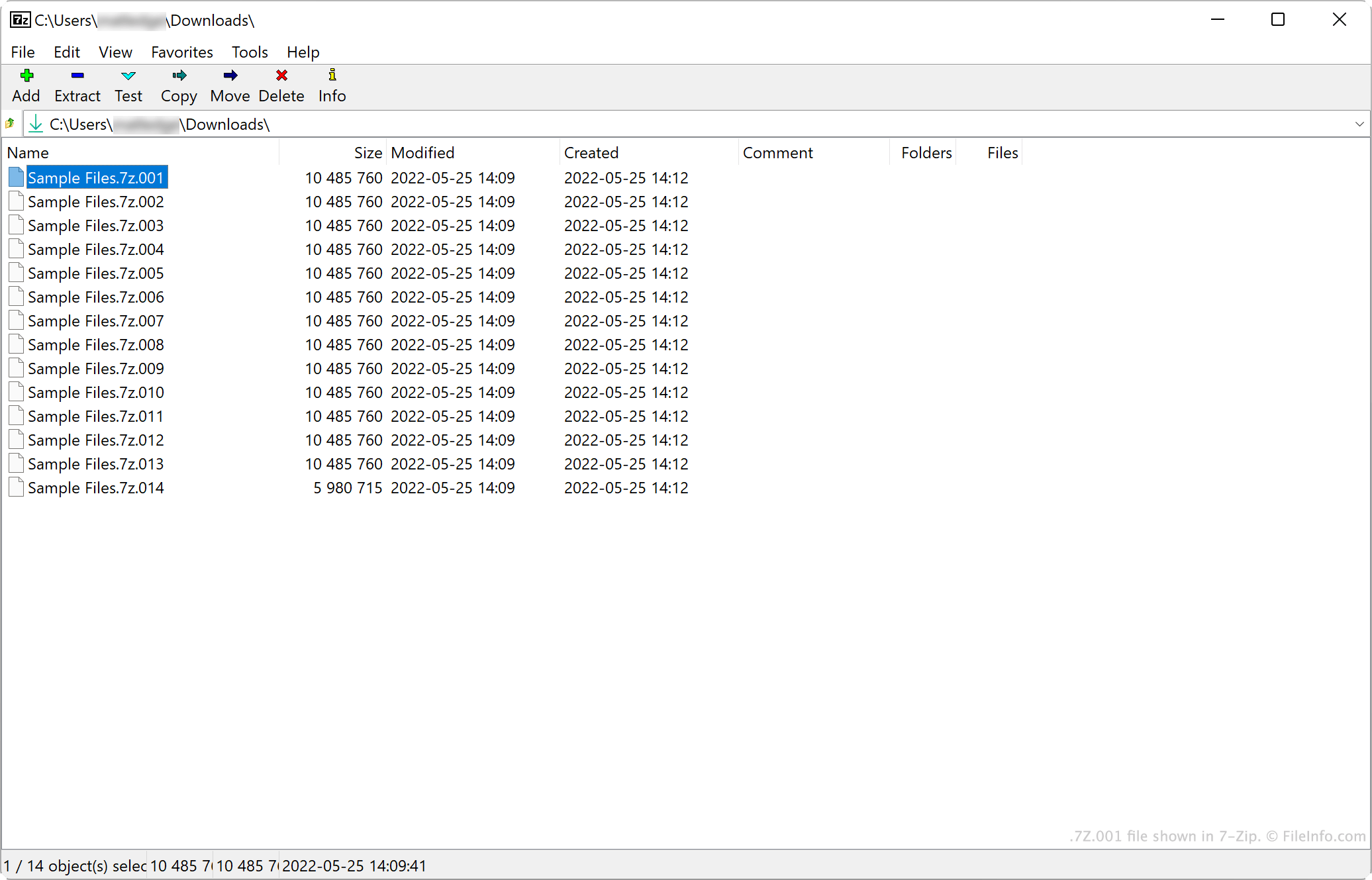This screenshot has height=880, width=1372.
Task: Select Sample Files.7z.014 file entry
Action: (x=97, y=488)
